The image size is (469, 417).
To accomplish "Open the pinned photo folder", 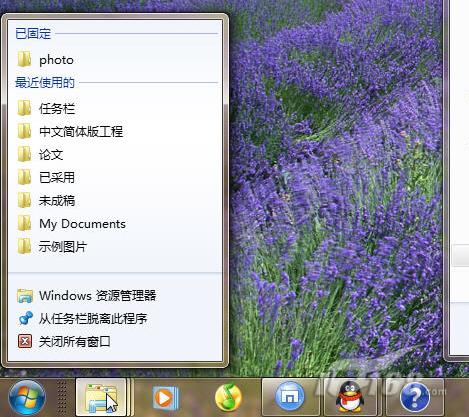I will [115, 60].
